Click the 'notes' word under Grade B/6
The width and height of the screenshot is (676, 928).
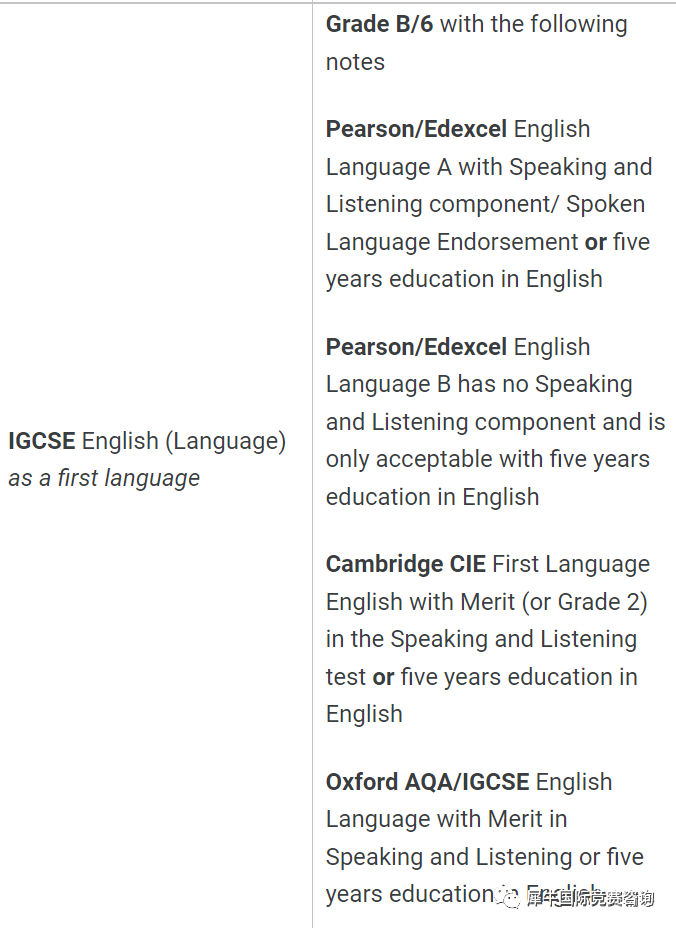coord(355,62)
